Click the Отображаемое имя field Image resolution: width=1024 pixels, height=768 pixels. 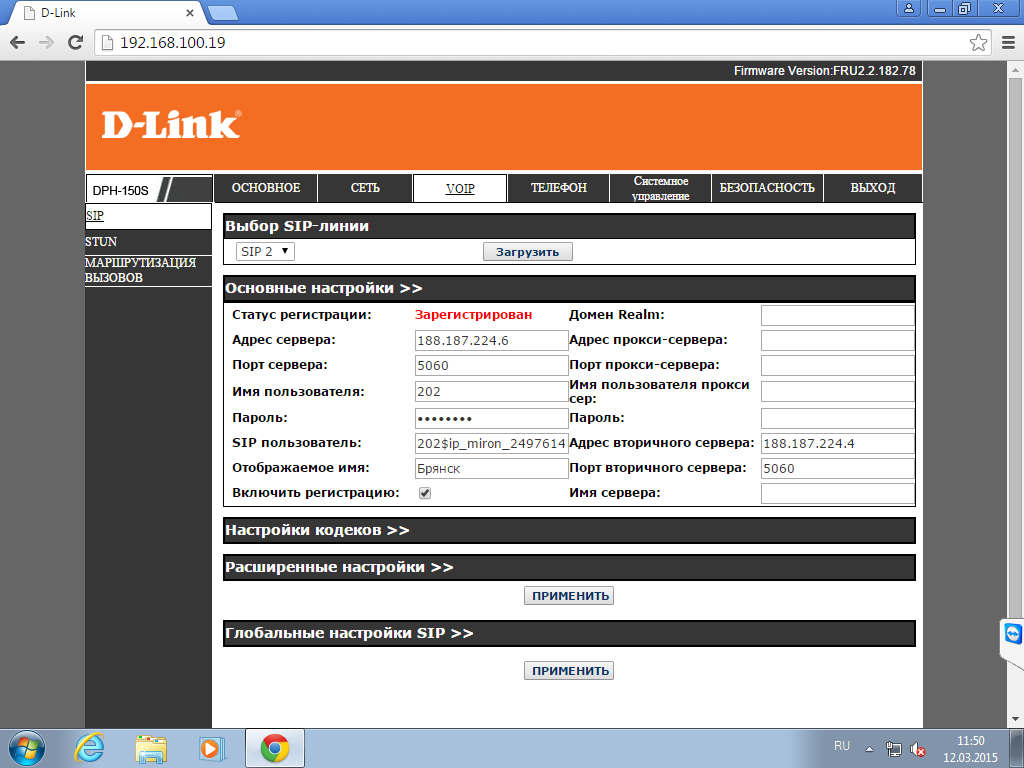[x=491, y=468]
